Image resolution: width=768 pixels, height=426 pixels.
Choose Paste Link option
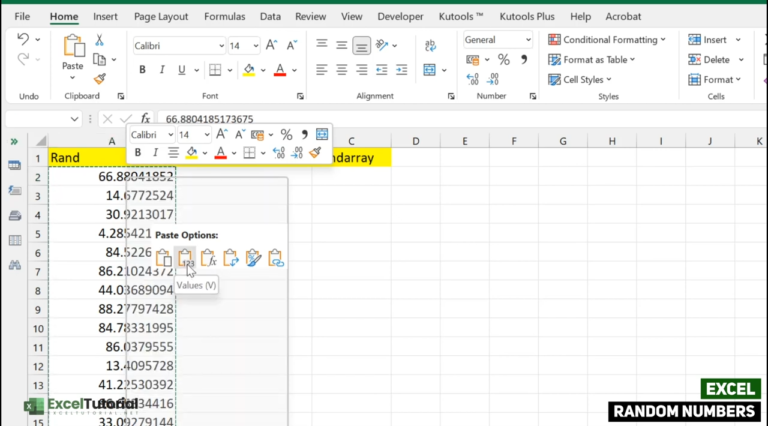tap(276, 258)
